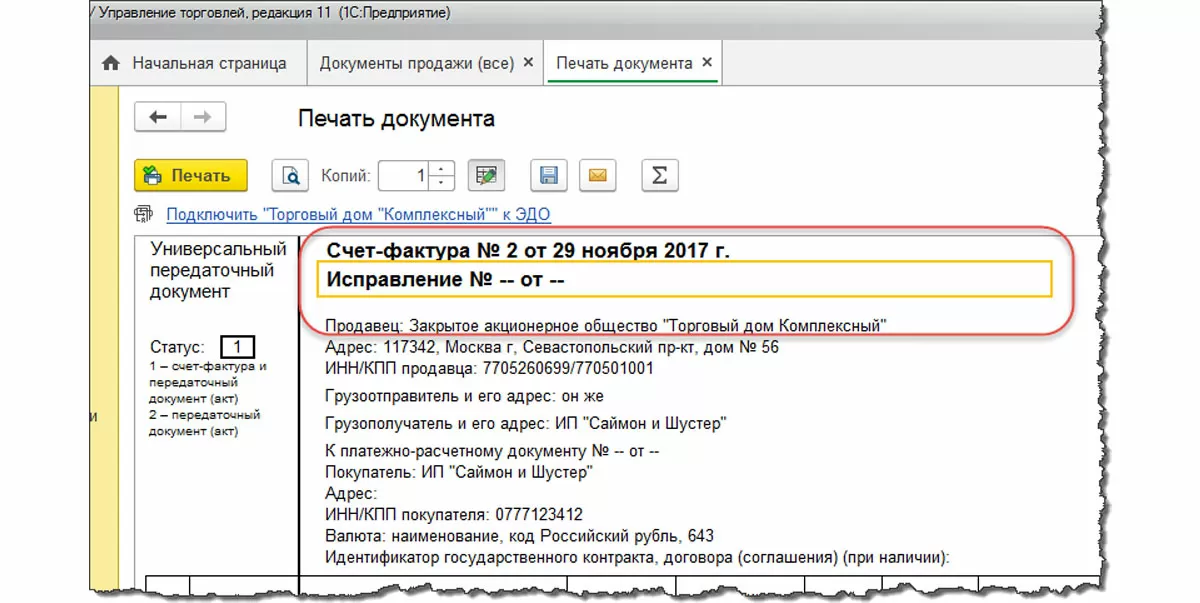1200x603 pixels.
Task: Select the Печать документа tab
Action: pos(624,63)
